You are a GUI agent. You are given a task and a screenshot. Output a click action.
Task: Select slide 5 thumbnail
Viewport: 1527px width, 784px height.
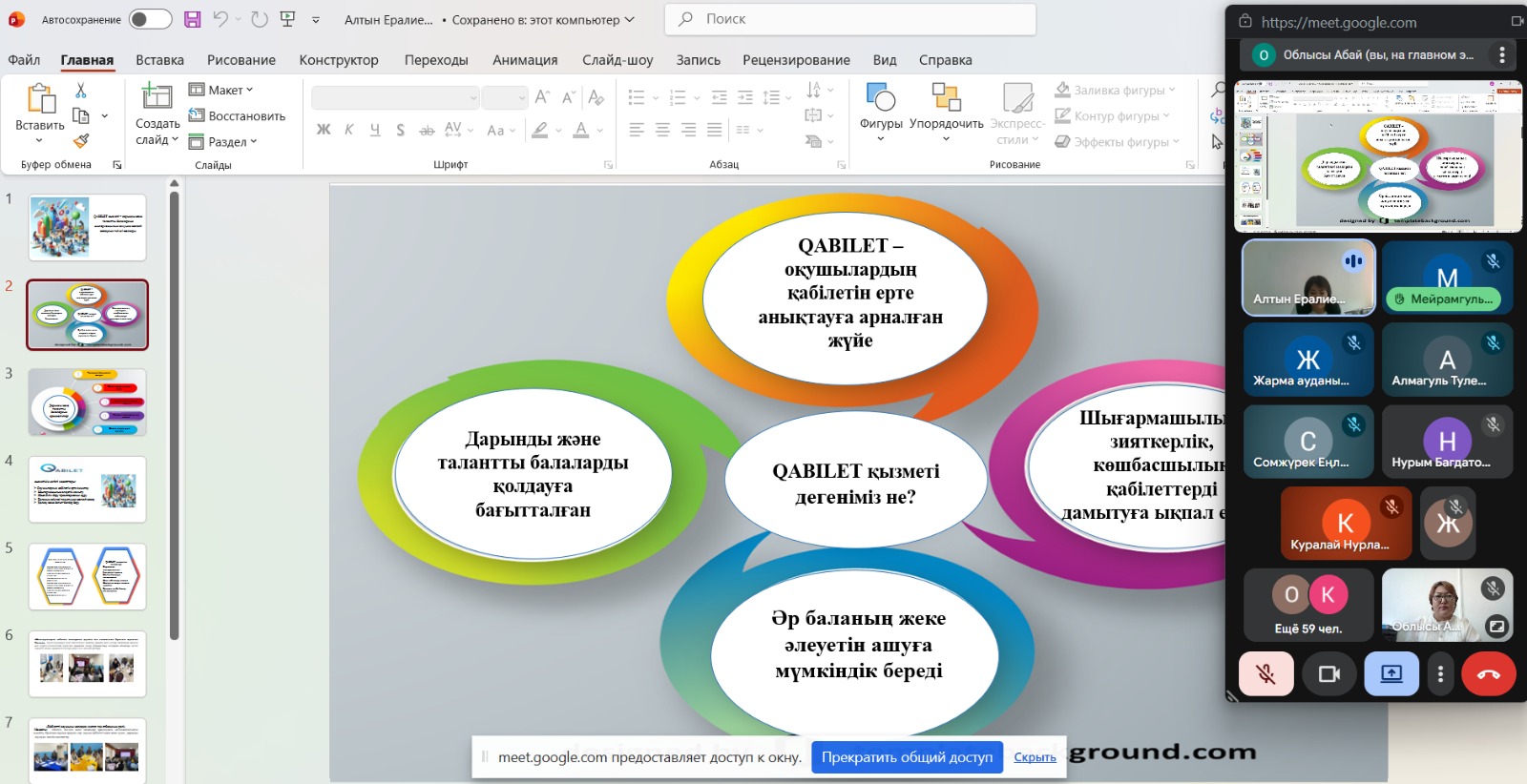click(87, 577)
